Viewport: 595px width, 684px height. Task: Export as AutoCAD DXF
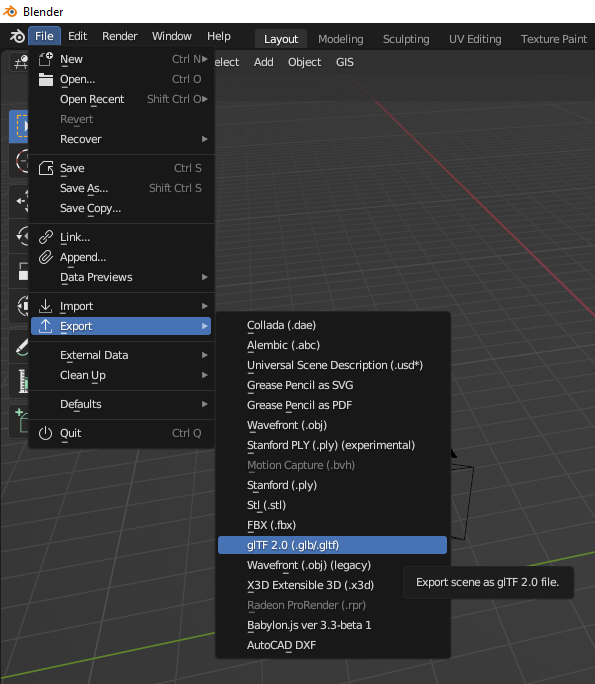pyautogui.click(x=332, y=645)
